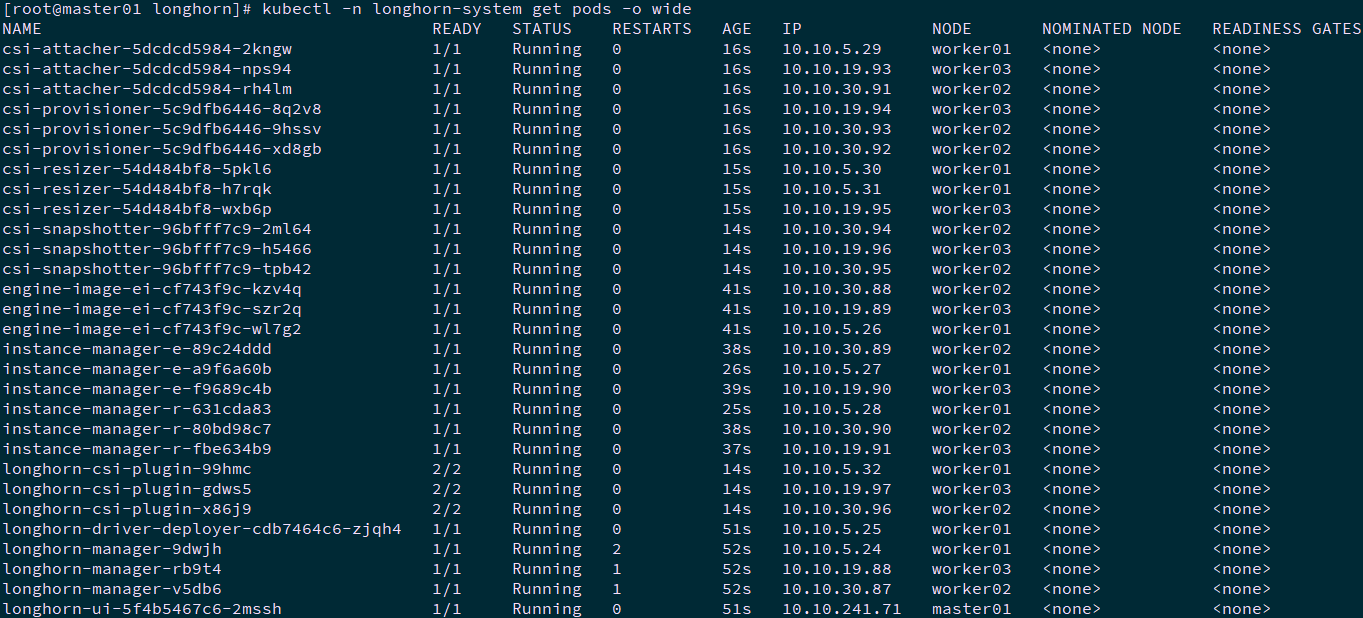This screenshot has width=1363, height=618.
Task: Click the NOMINATED NODE column header
Action: (1111, 29)
